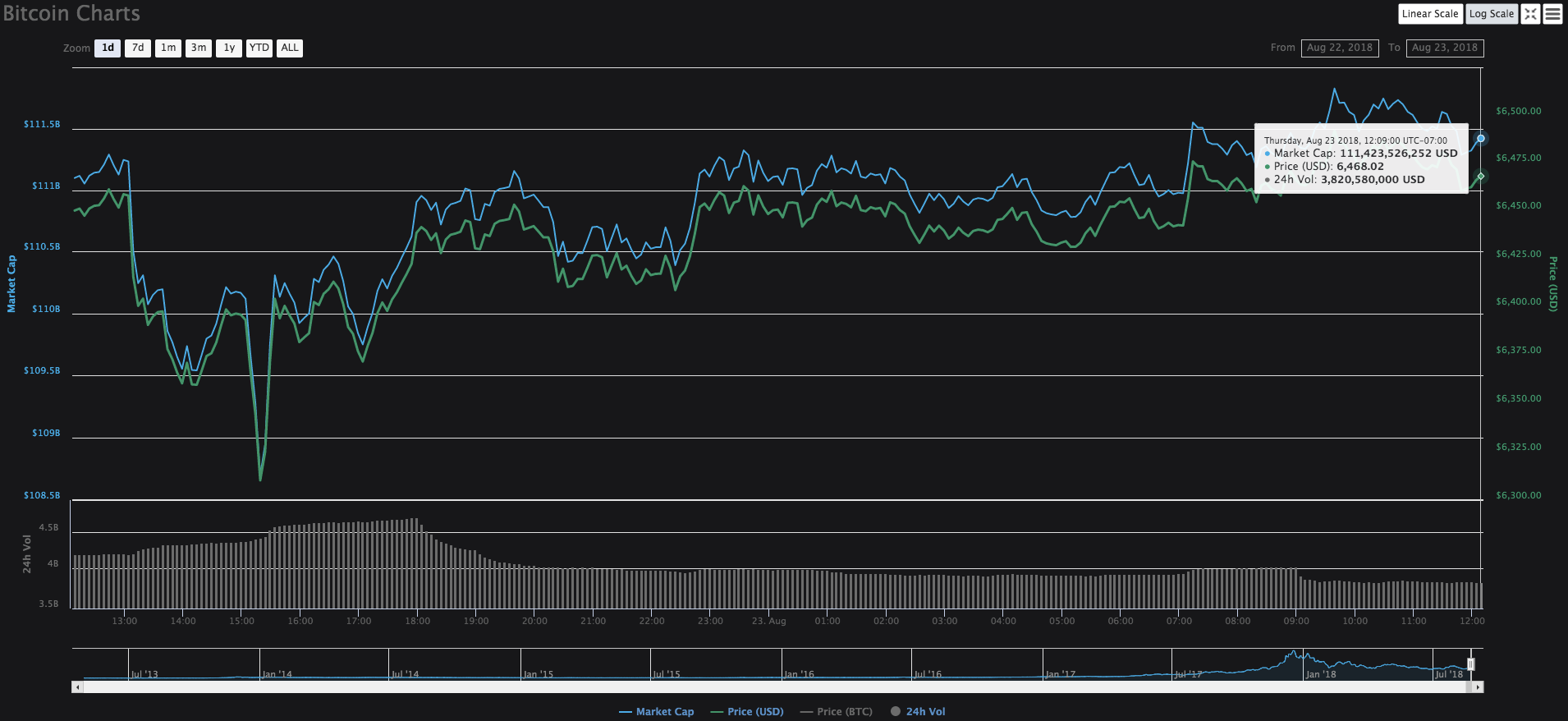
Task: Click the fullscreen toggle icon
Action: [1530, 14]
